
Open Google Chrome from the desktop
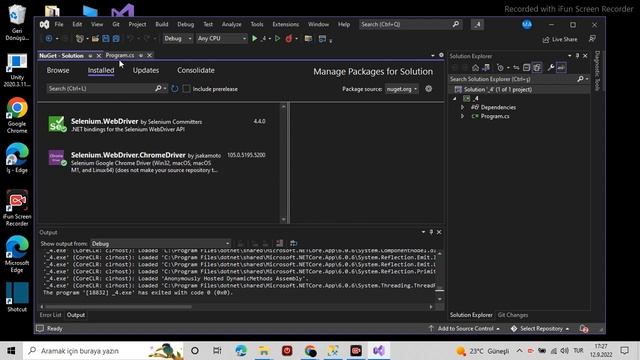17,115
